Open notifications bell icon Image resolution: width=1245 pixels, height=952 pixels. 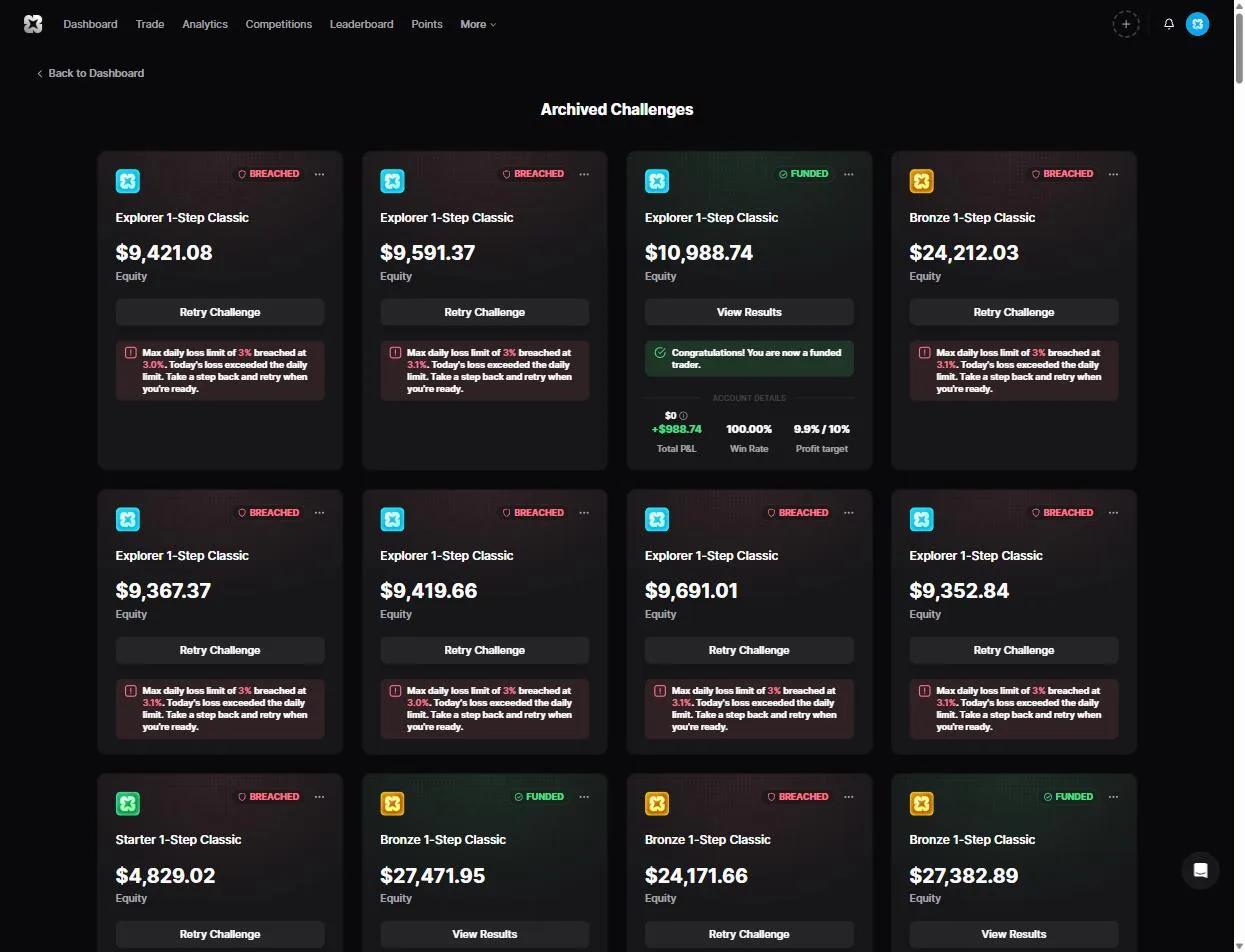(1169, 24)
